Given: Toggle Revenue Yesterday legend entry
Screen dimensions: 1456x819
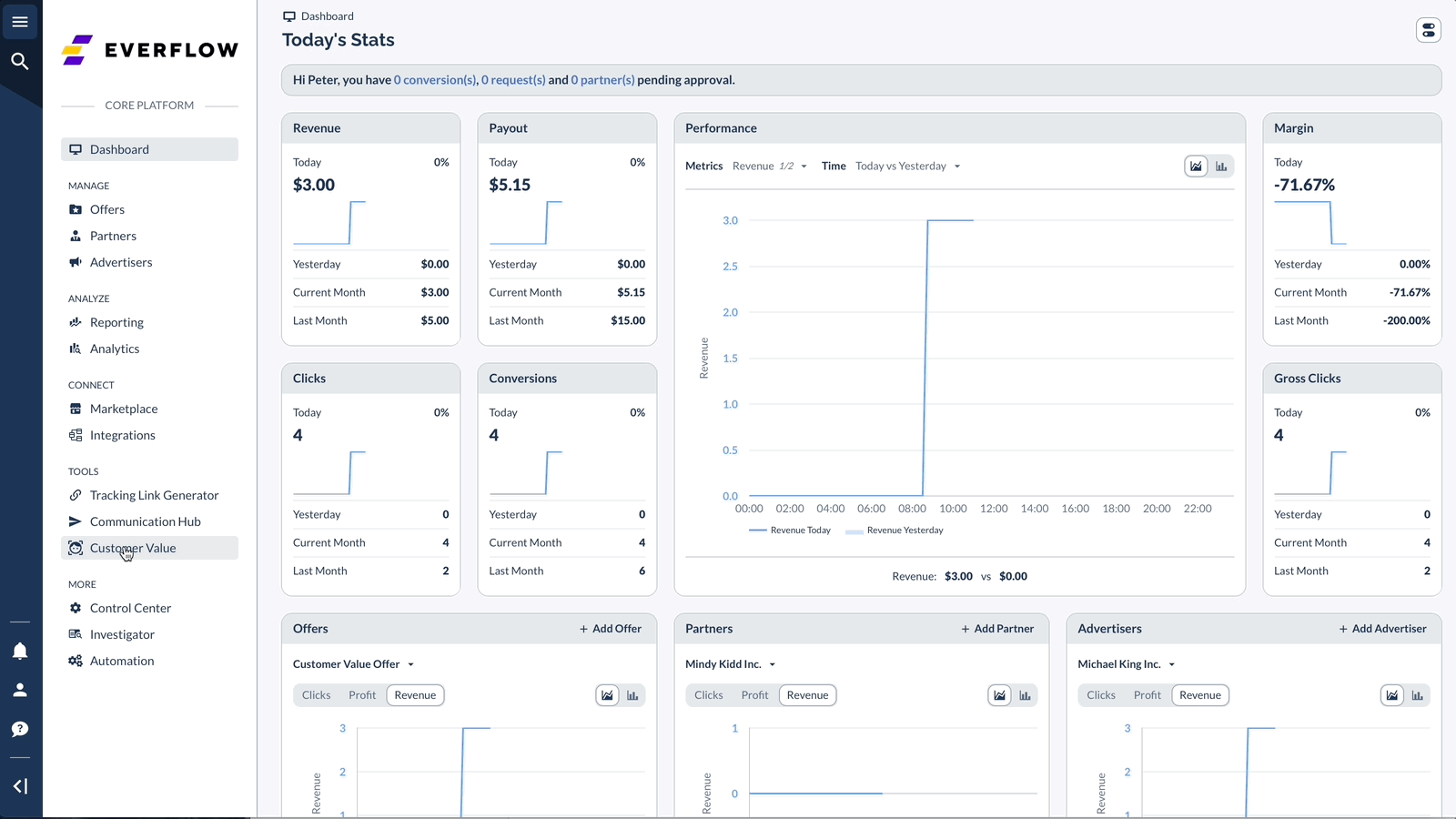Looking at the screenshot, I should click(x=895, y=531).
